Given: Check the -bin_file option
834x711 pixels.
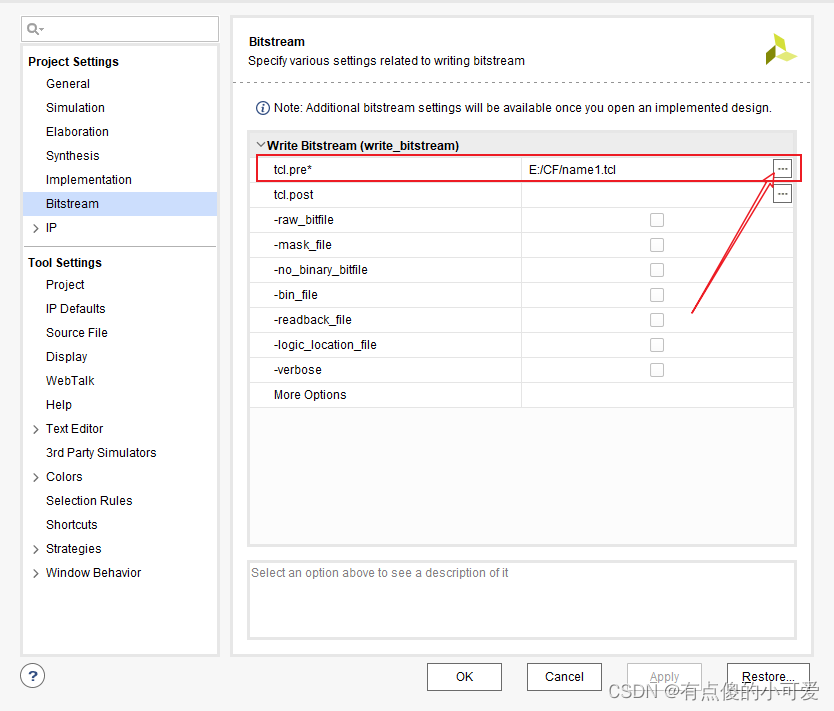Looking at the screenshot, I should [x=657, y=295].
